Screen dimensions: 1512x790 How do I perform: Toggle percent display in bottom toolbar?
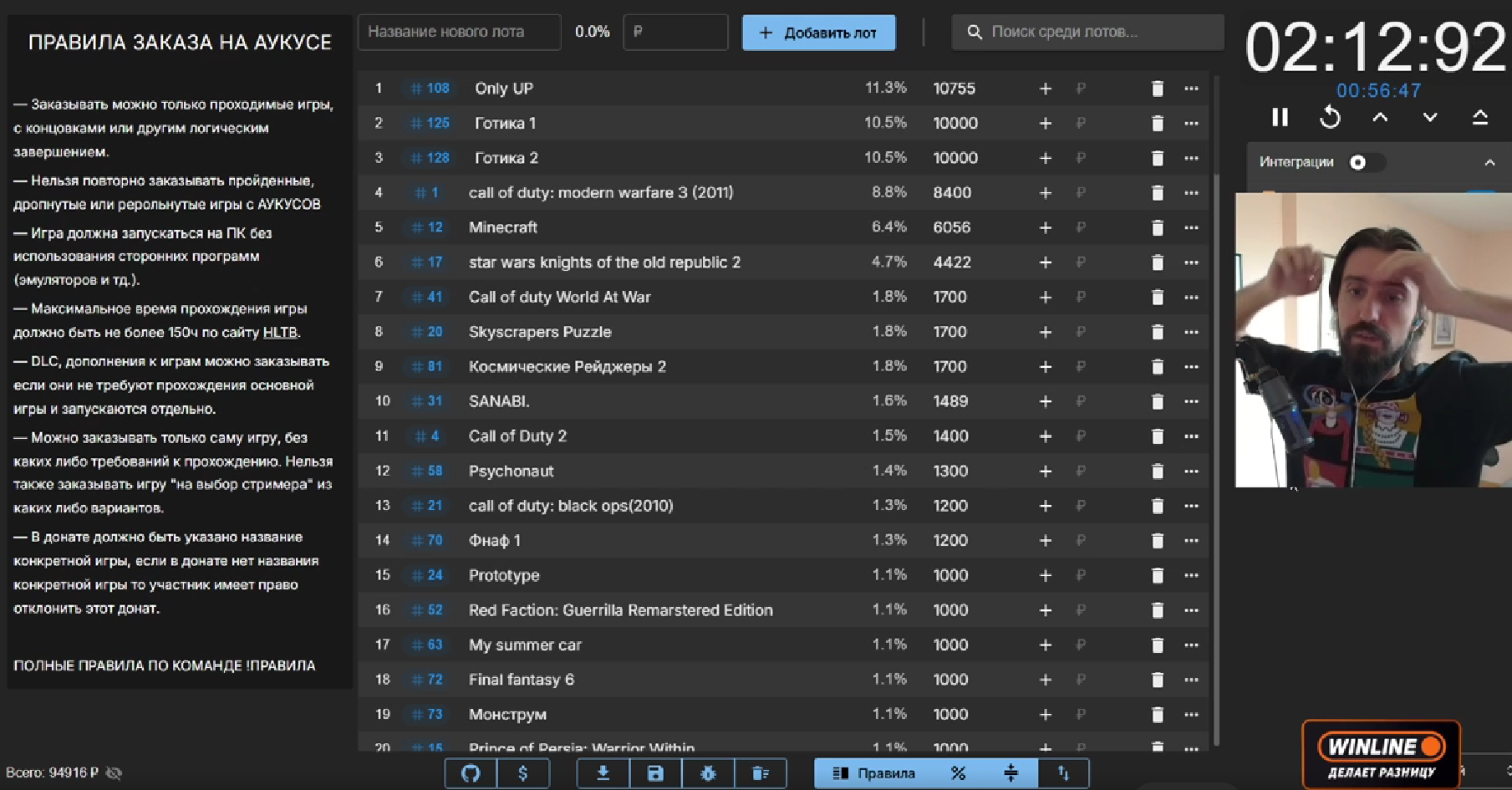(959, 773)
